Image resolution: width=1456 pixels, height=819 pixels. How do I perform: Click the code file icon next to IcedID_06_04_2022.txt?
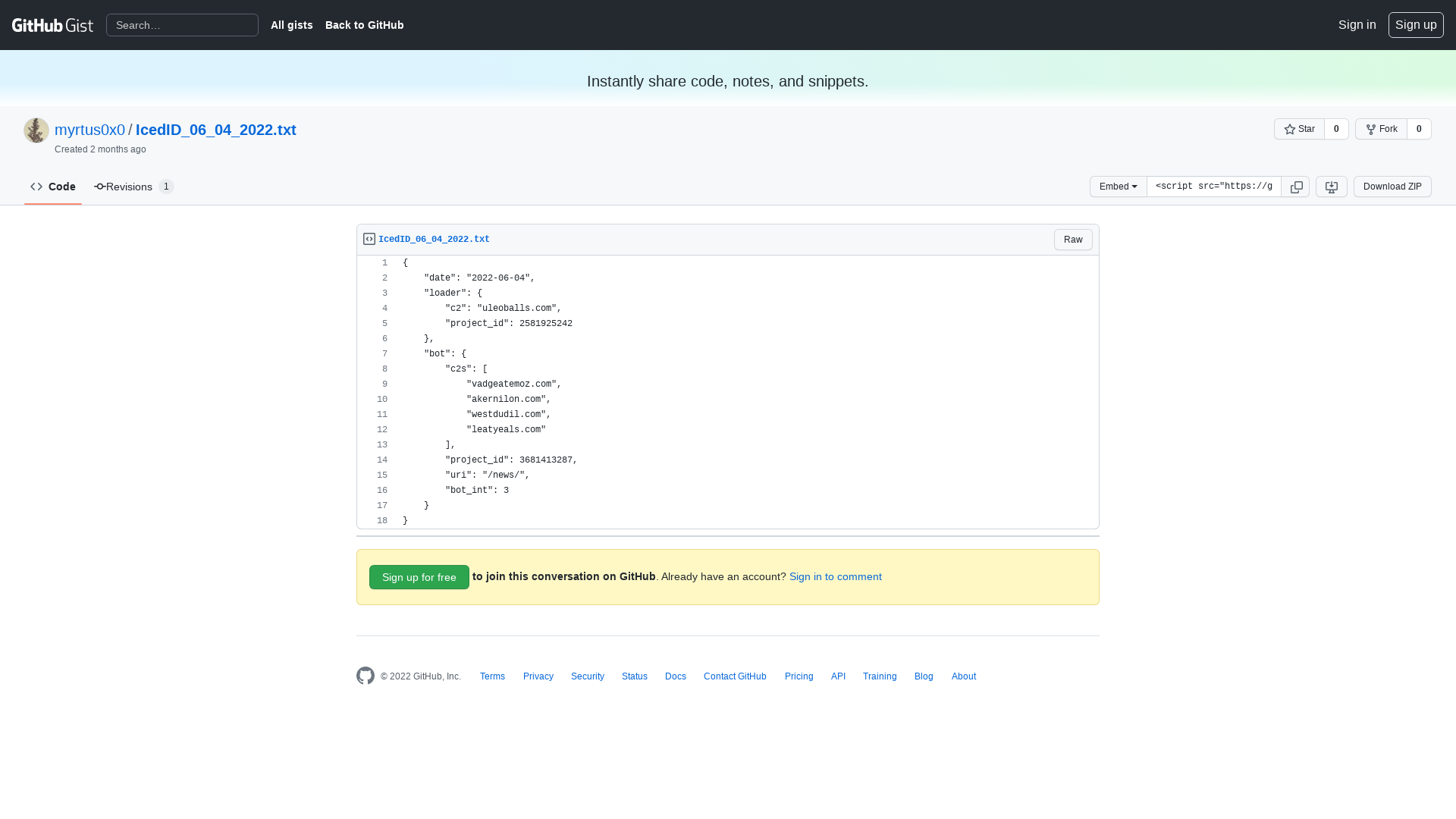coord(369,238)
